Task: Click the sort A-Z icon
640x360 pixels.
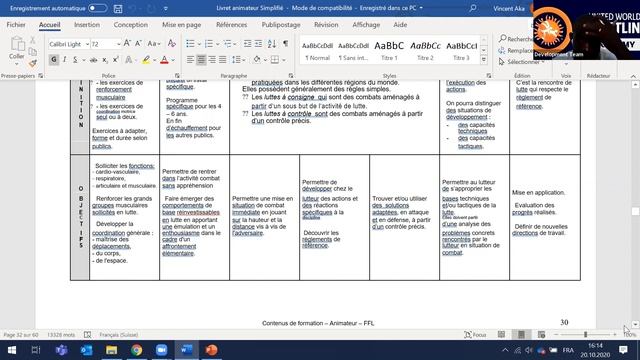Action: [272, 44]
